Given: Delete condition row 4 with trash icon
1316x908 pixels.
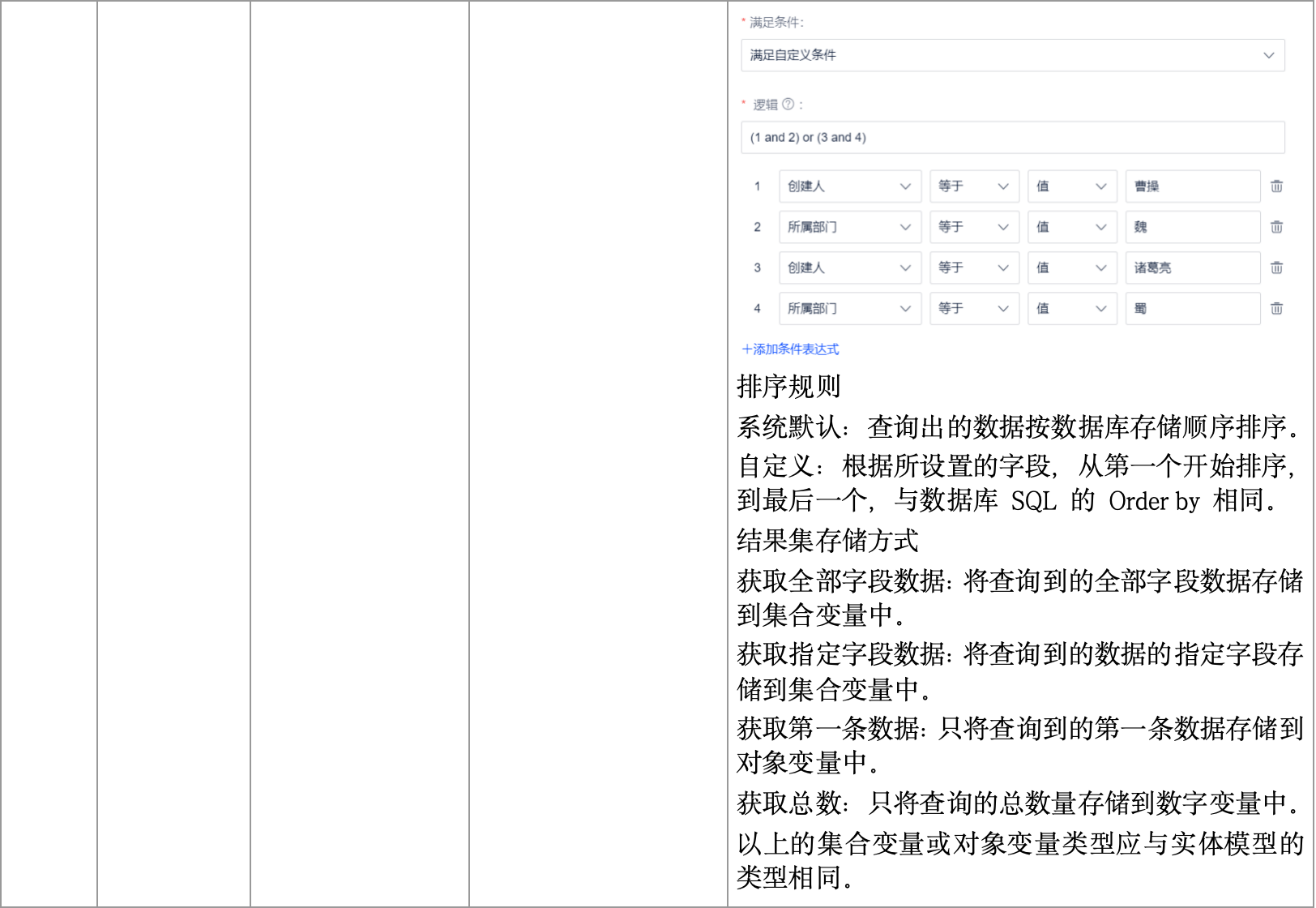Looking at the screenshot, I should tap(1276, 308).
